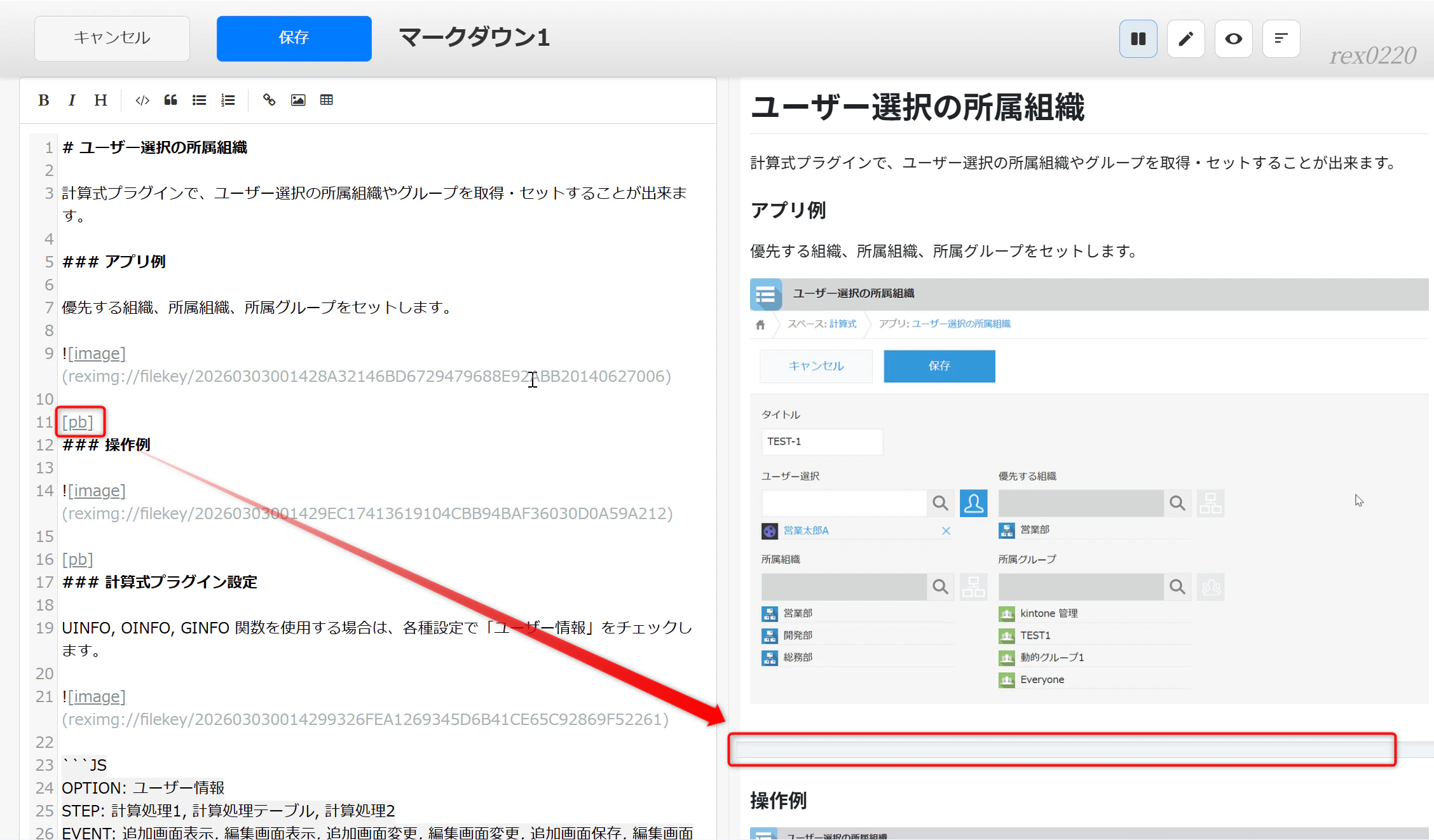Insert a code block

(x=142, y=100)
